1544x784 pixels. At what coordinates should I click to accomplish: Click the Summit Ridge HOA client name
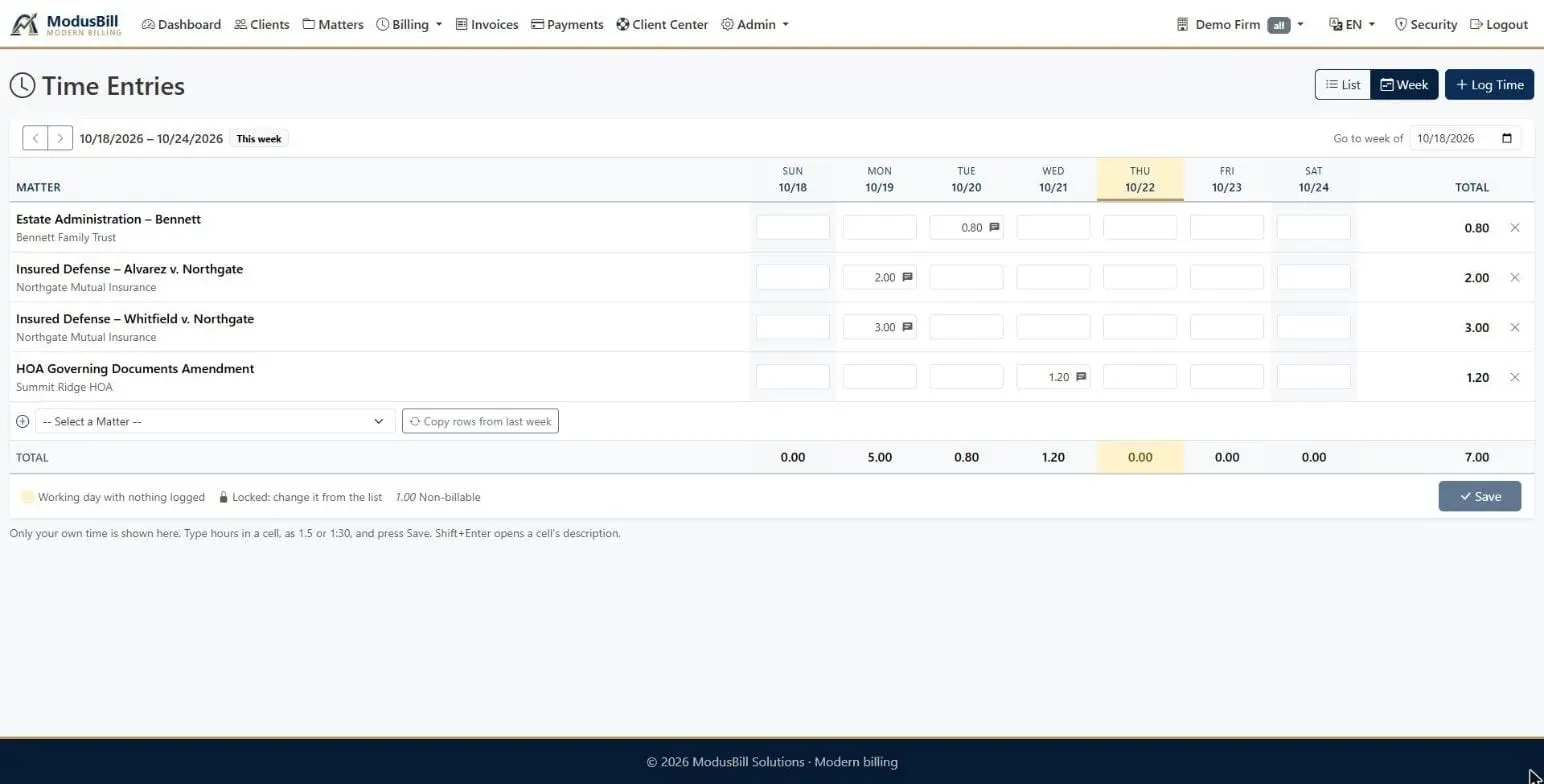[64, 387]
